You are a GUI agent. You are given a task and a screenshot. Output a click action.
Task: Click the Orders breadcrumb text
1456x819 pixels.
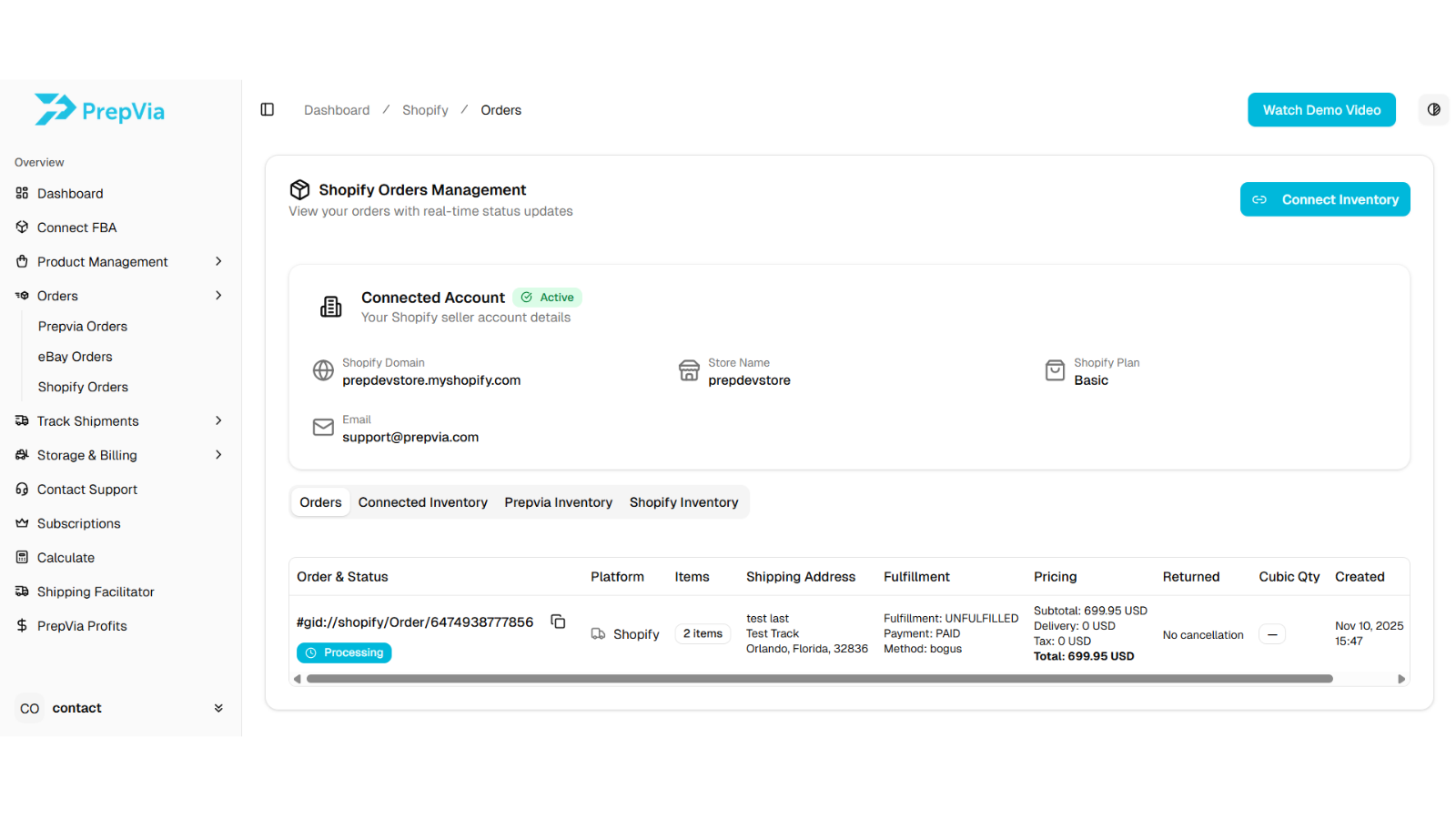click(501, 110)
